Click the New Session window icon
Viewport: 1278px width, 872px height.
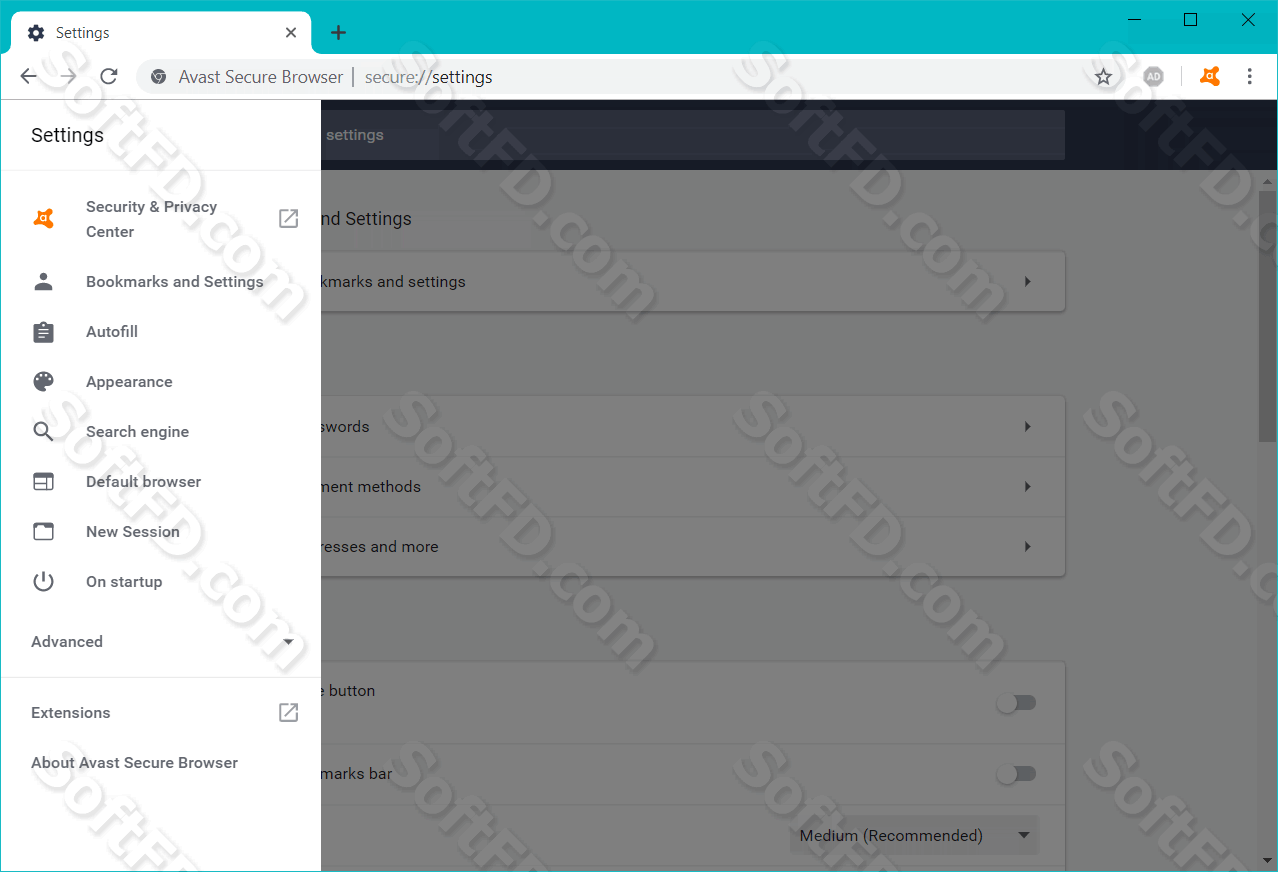43,531
